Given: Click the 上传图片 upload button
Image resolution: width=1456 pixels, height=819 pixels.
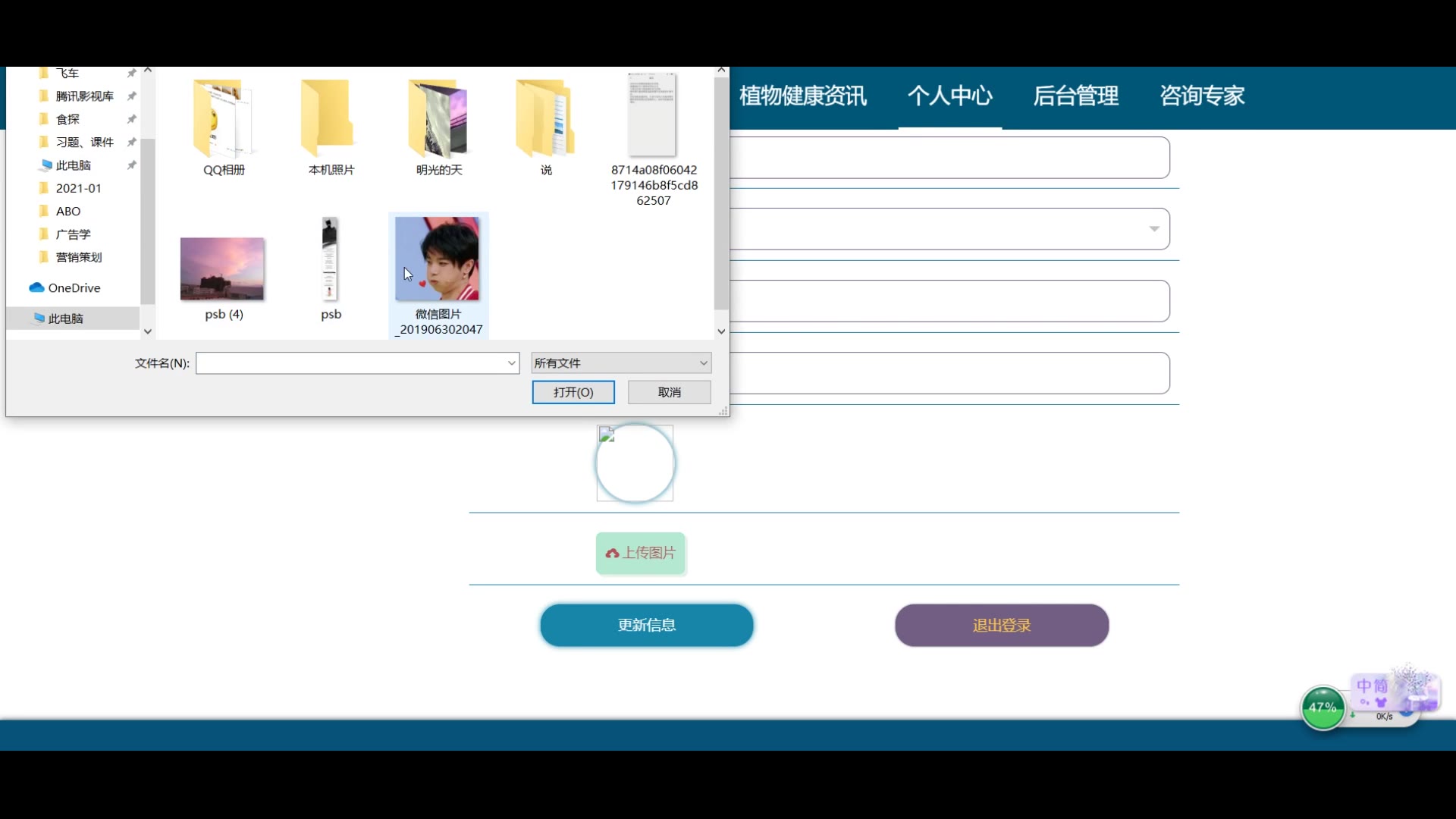Looking at the screenshot, I should 641,553.
